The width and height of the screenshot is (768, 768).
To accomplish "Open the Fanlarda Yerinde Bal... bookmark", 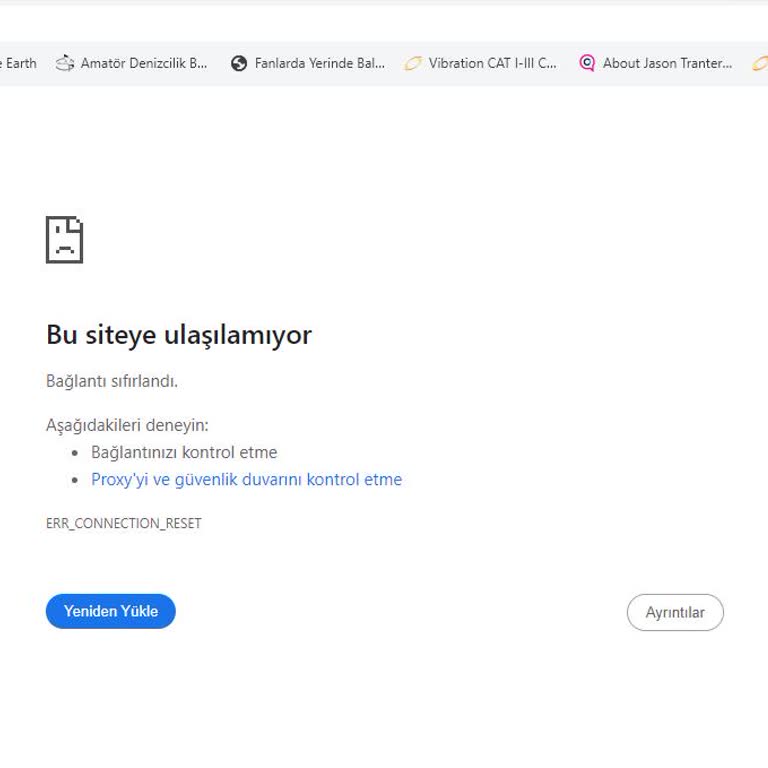I will pos(308,63).
